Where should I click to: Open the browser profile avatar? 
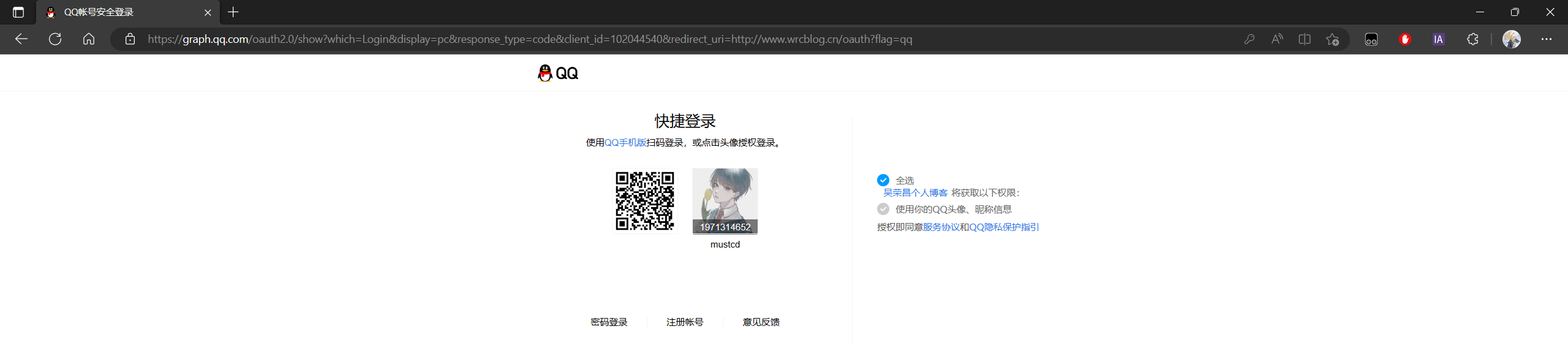pos(1512,39)
